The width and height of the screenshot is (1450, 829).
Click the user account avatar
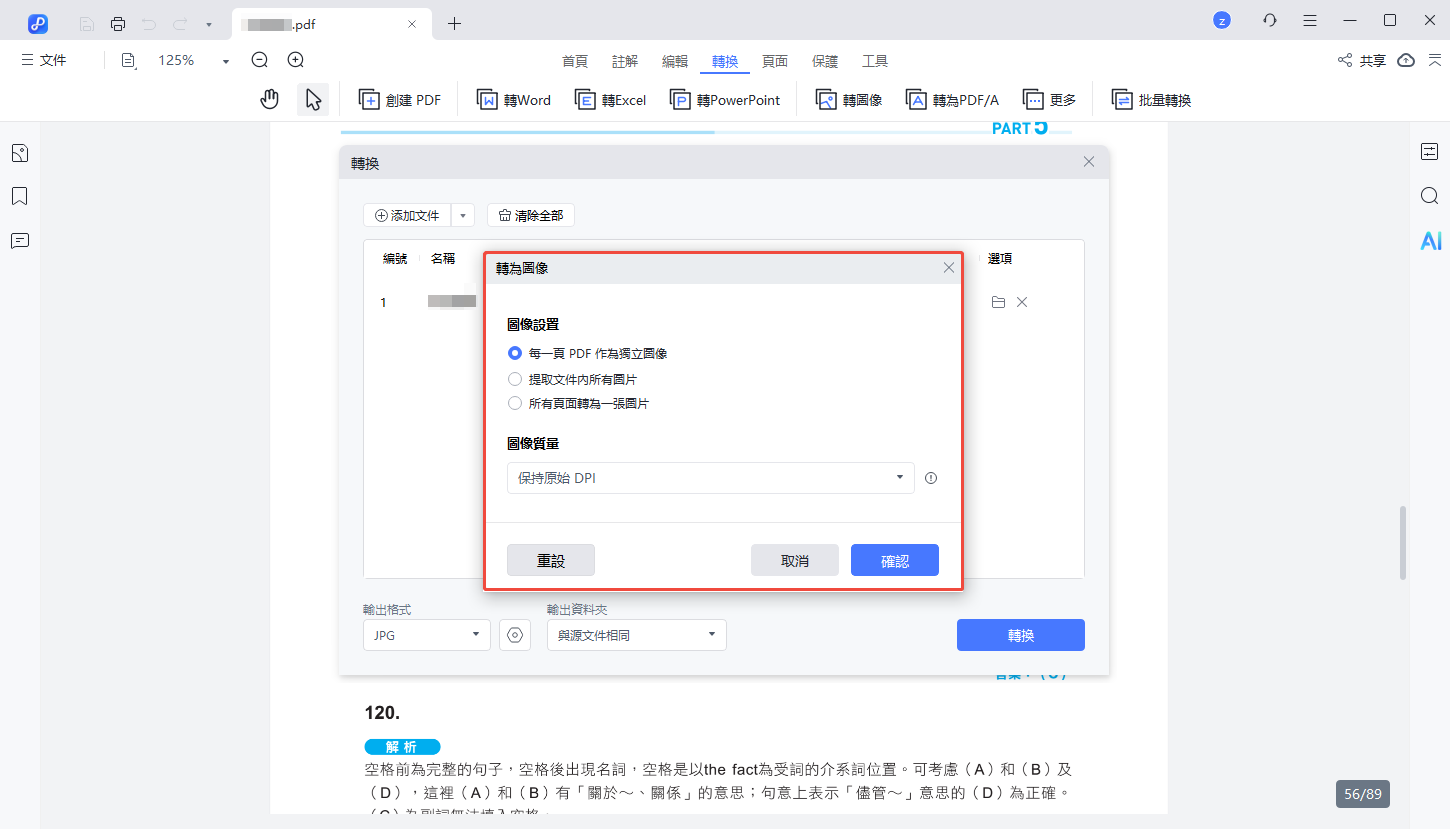1221,20
